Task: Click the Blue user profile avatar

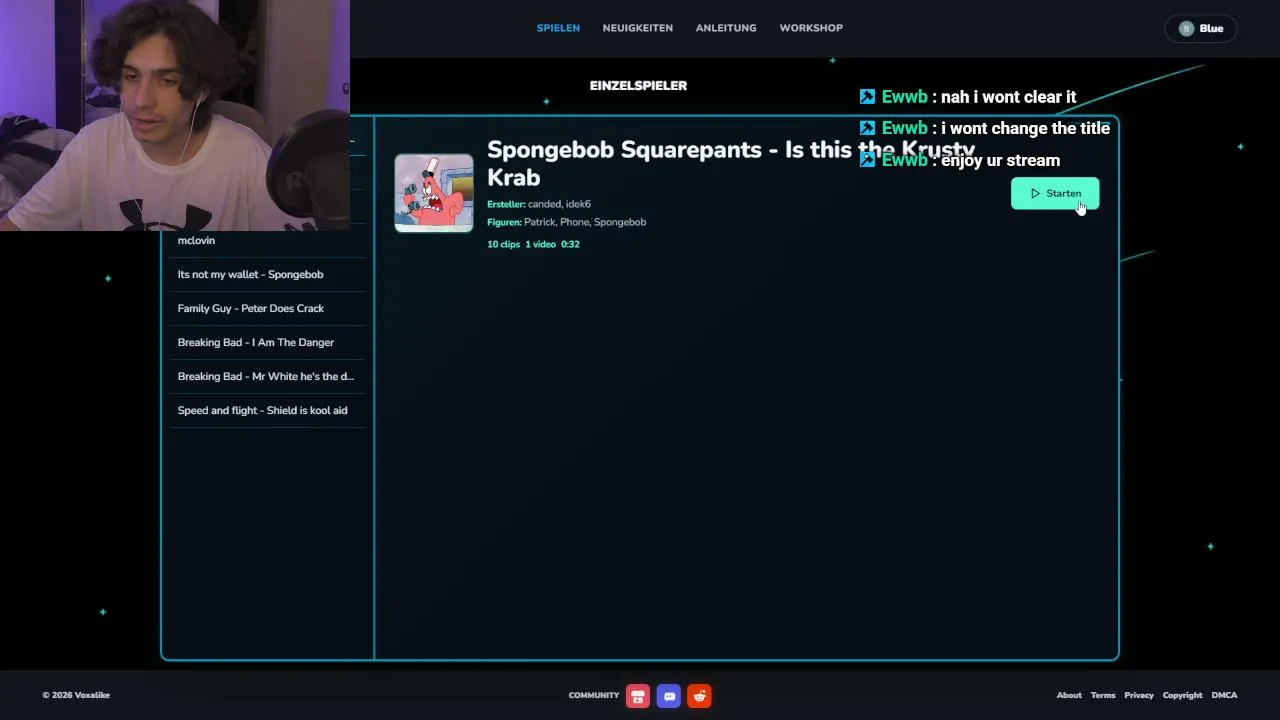Action: [x=1186, y=28]
